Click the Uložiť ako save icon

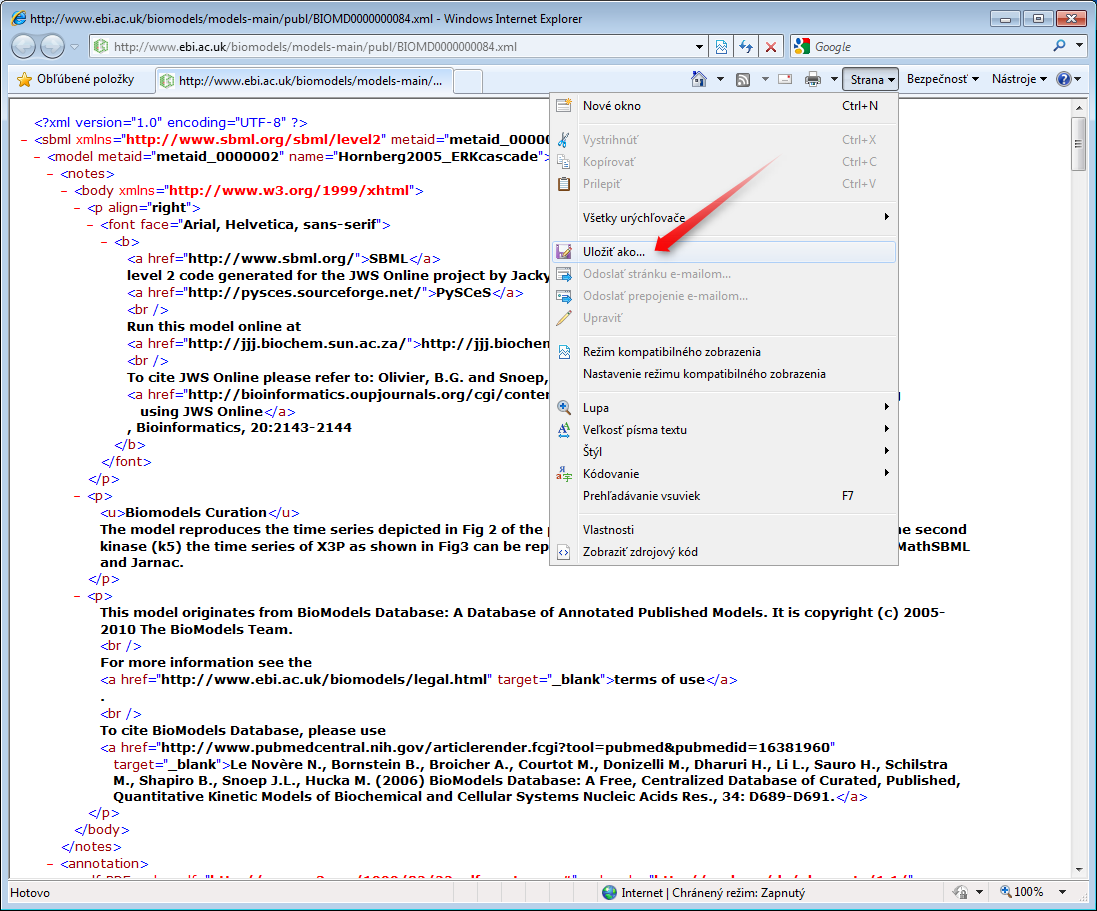(564, 252)
